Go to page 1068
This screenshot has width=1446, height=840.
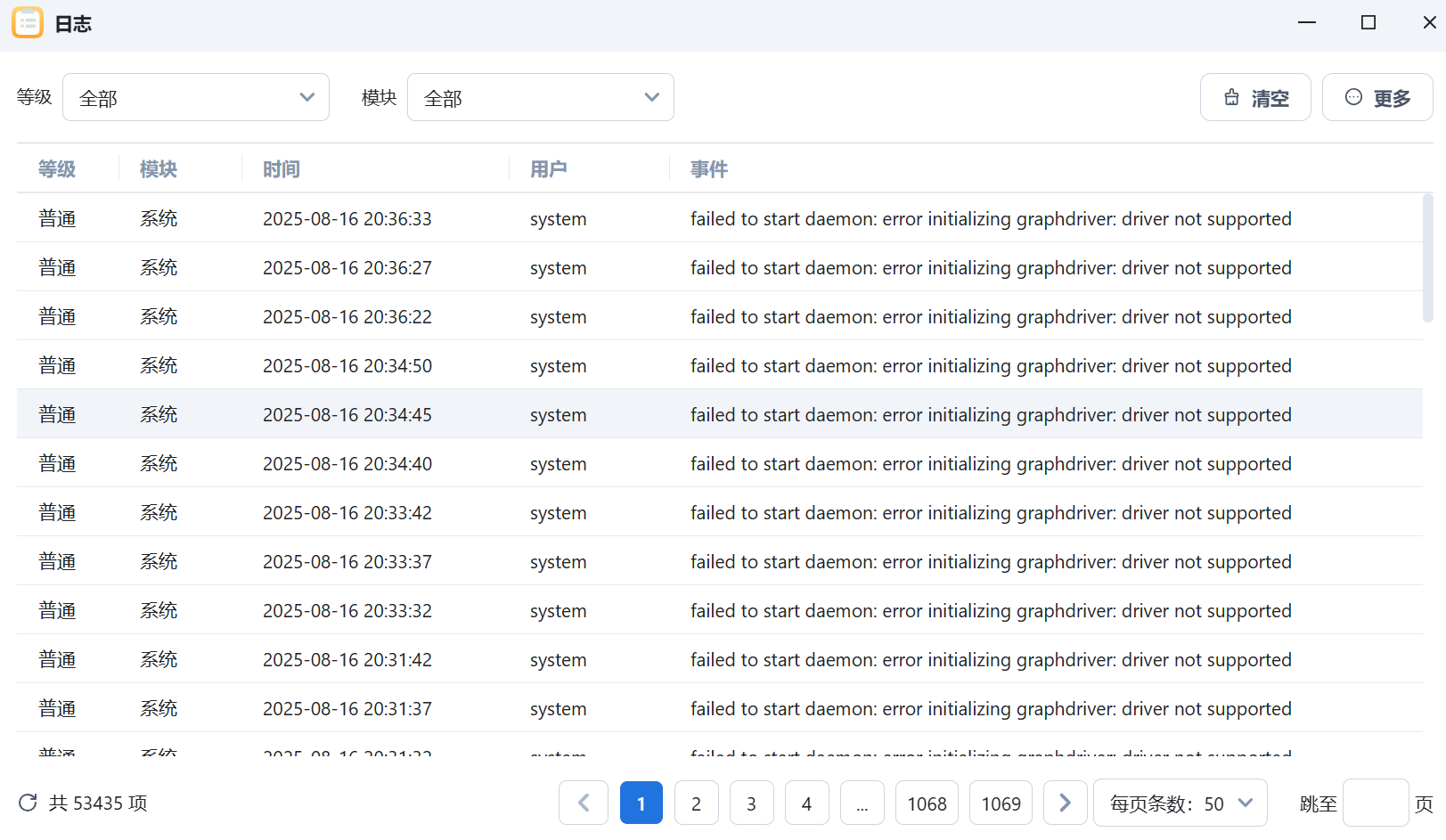pos(927,803)
